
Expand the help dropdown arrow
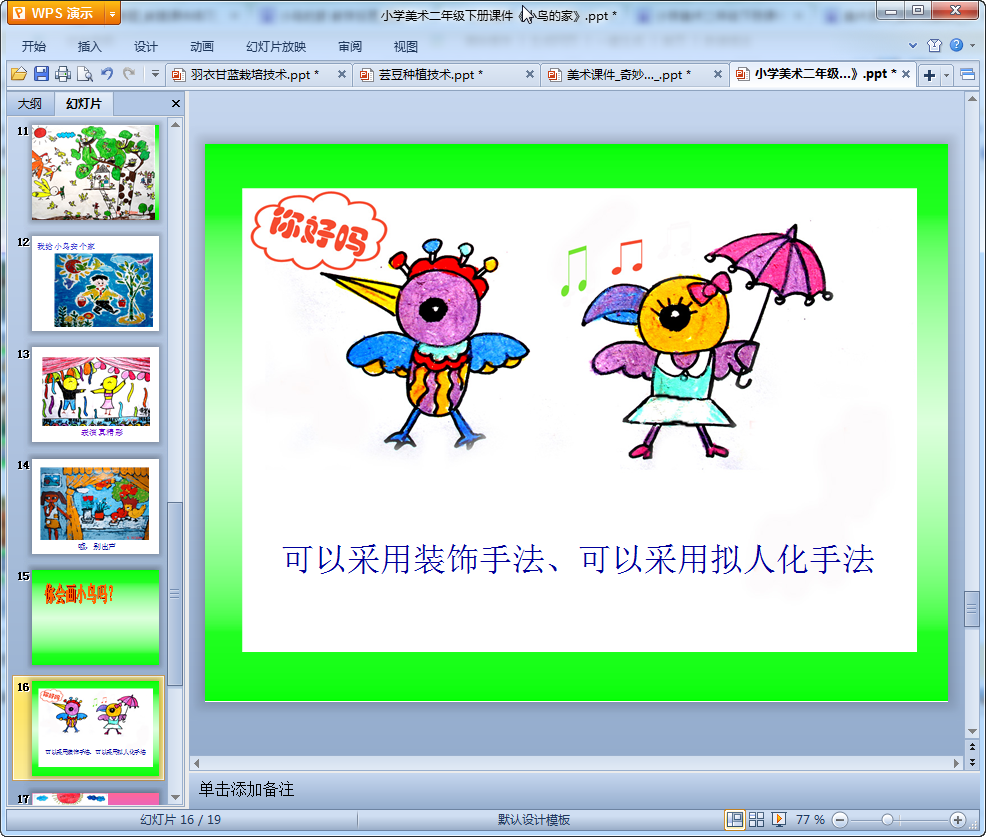(972, 45)
